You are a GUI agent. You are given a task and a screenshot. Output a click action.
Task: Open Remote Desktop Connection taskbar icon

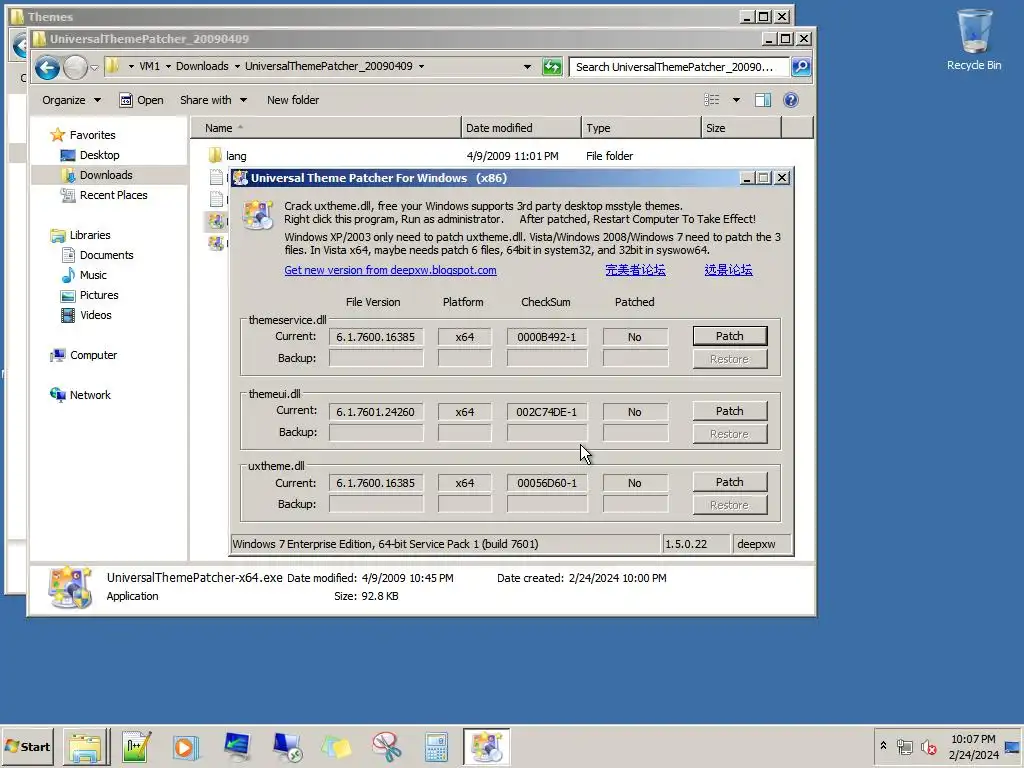pos(287,746)
